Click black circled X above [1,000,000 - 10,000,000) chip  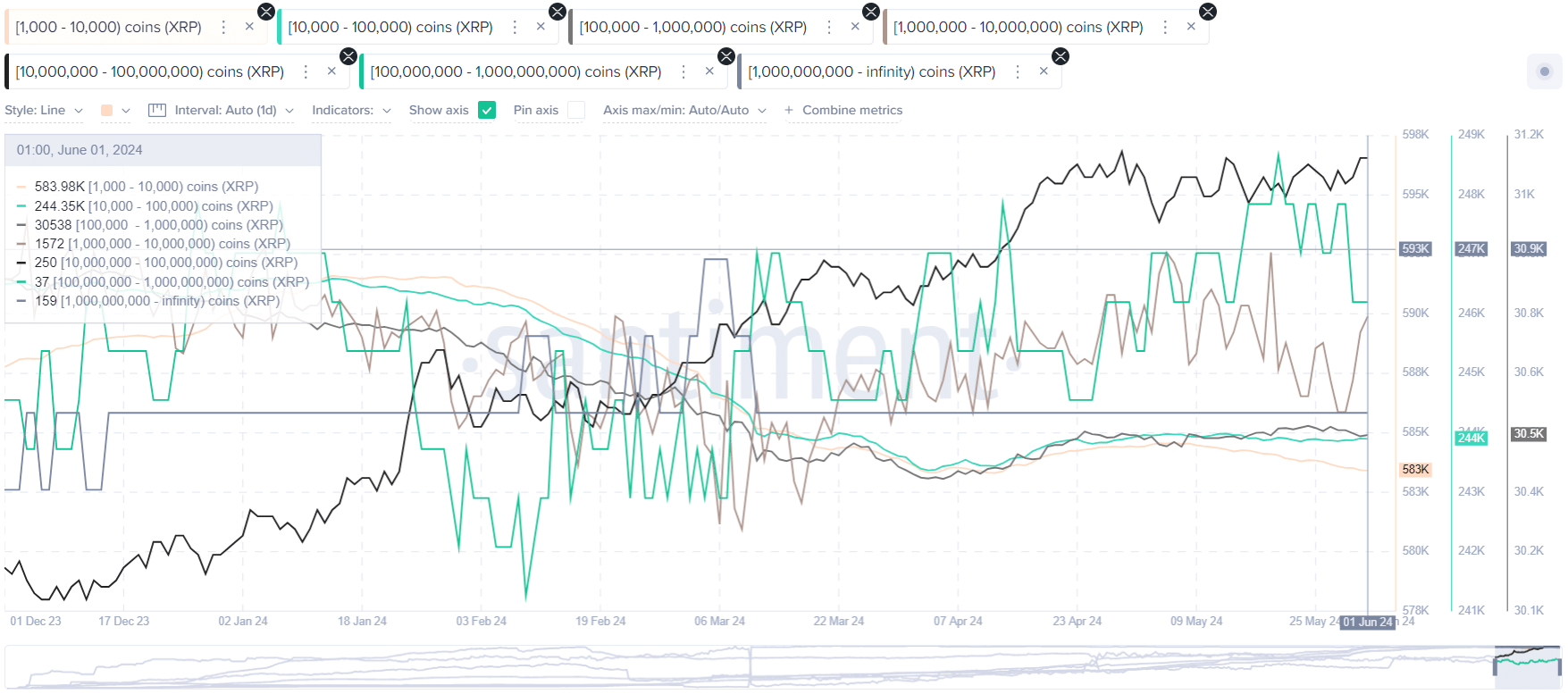pyautogui.click(x=1208, y=12)
